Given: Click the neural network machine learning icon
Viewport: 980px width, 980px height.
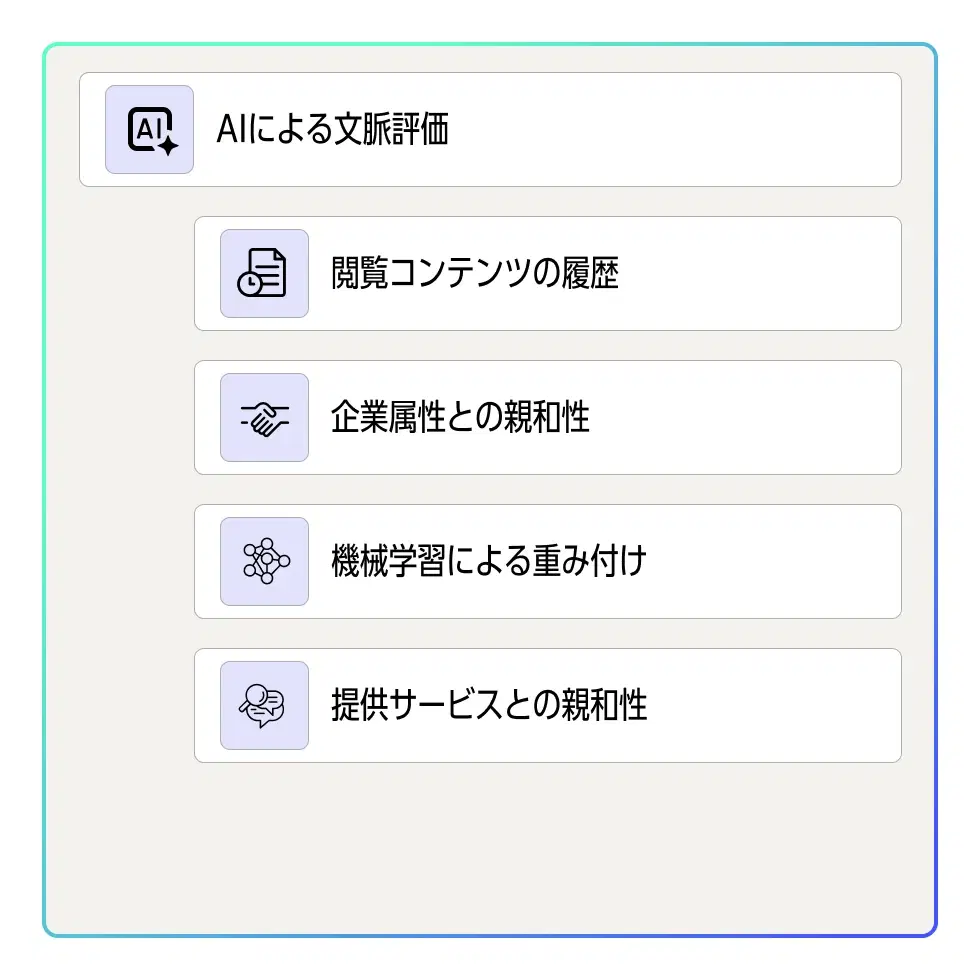Looking at the screenshot, I should (x=264, y=562).
